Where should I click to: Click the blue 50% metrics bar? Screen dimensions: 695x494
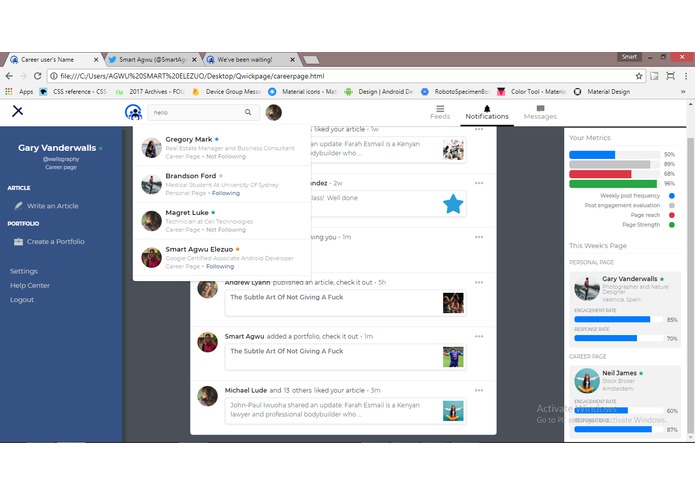[592, 155]
